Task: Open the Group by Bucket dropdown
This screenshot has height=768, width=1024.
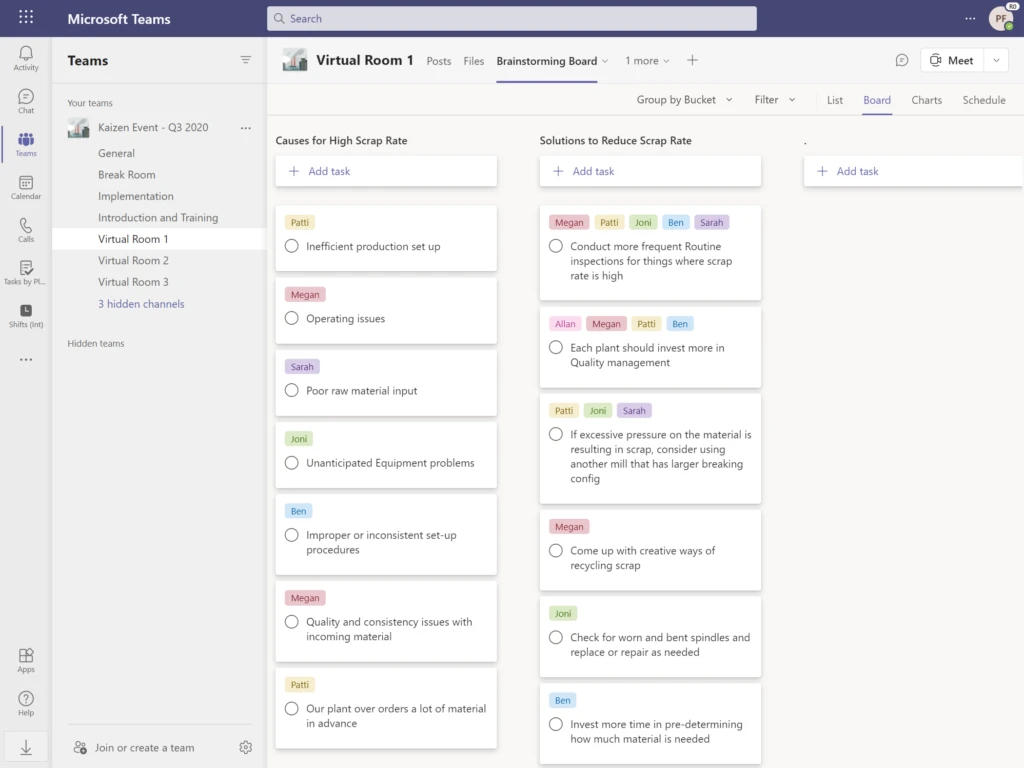Action: click(x=684, y=100)
